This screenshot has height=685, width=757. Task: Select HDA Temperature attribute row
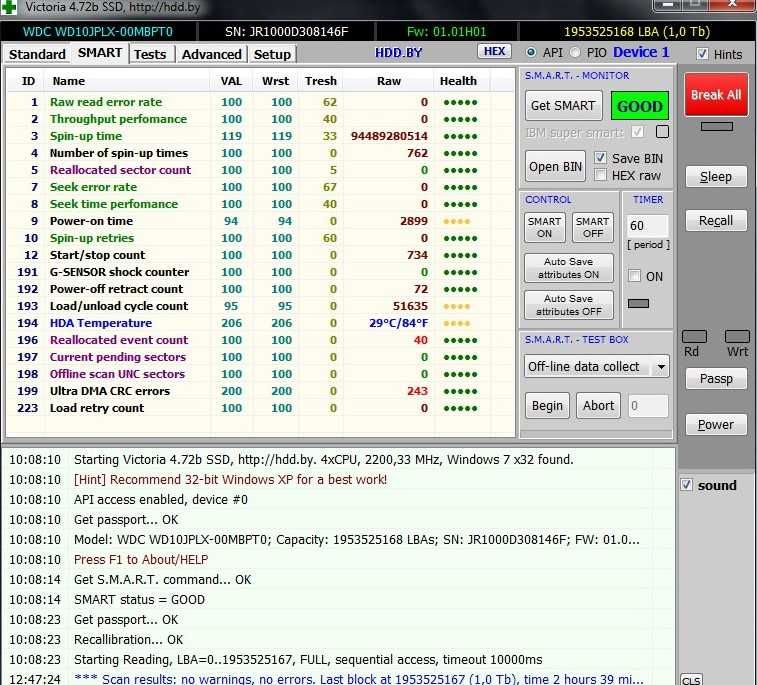(x=261, y=323)
